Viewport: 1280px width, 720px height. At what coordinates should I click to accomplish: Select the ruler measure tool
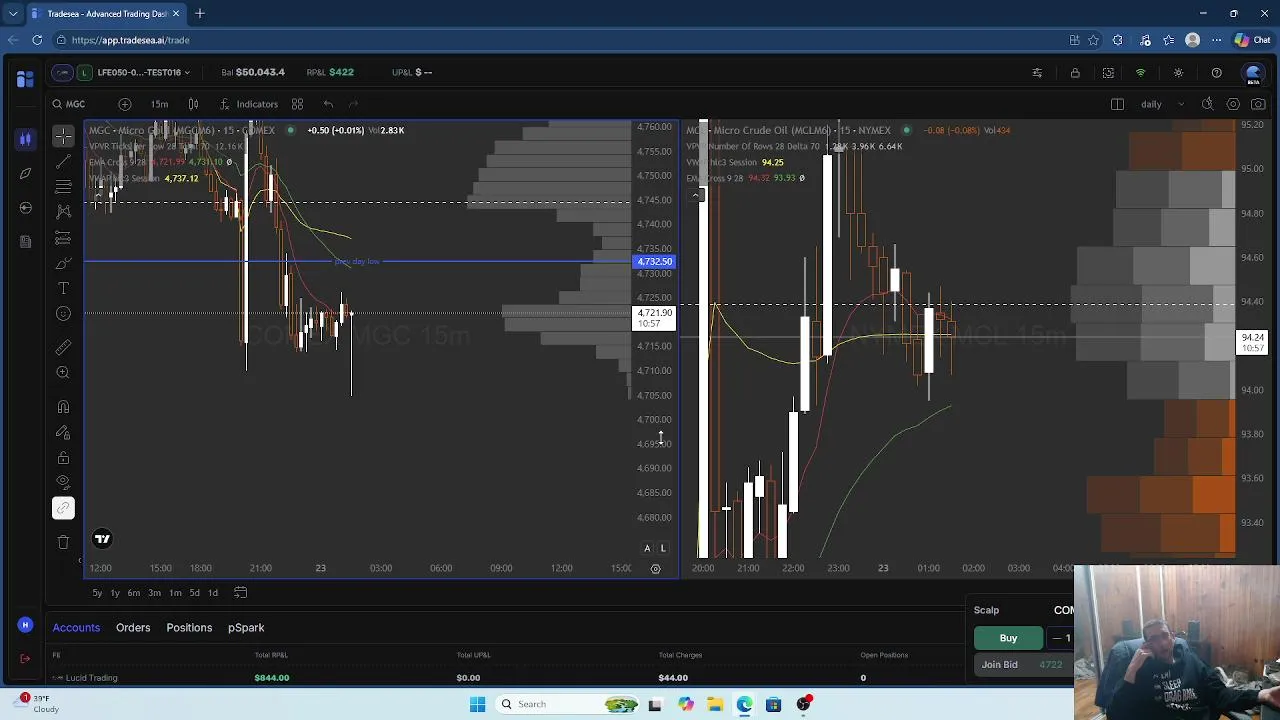(x=63, y=347)
